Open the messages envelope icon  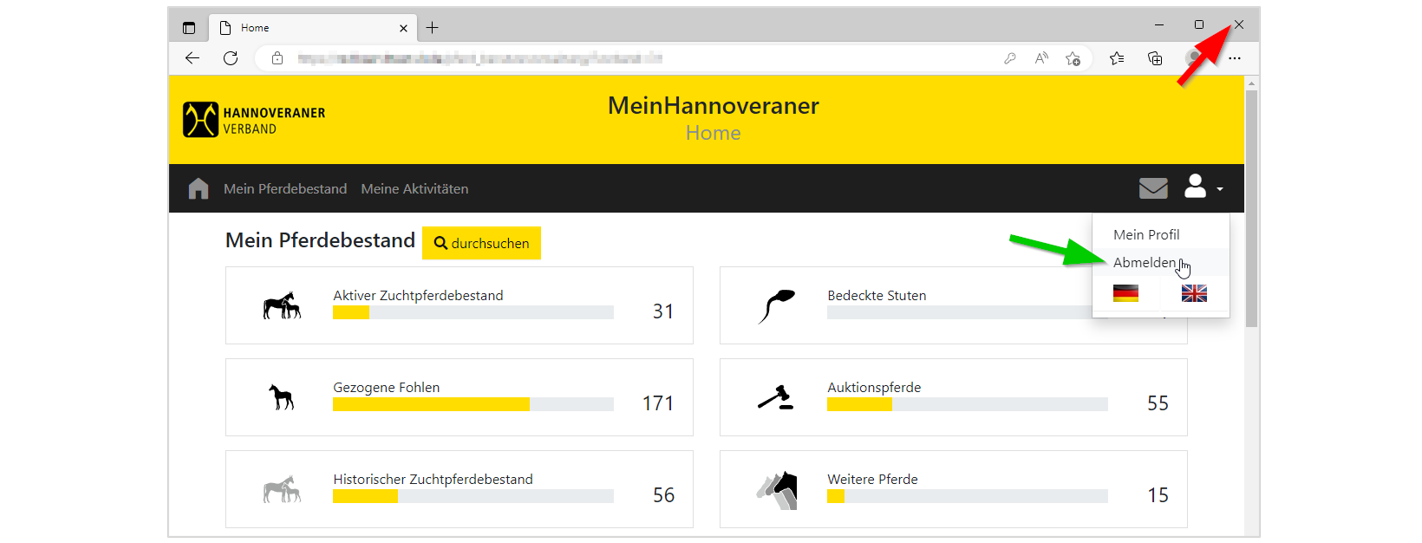(x=1153, y=188)
